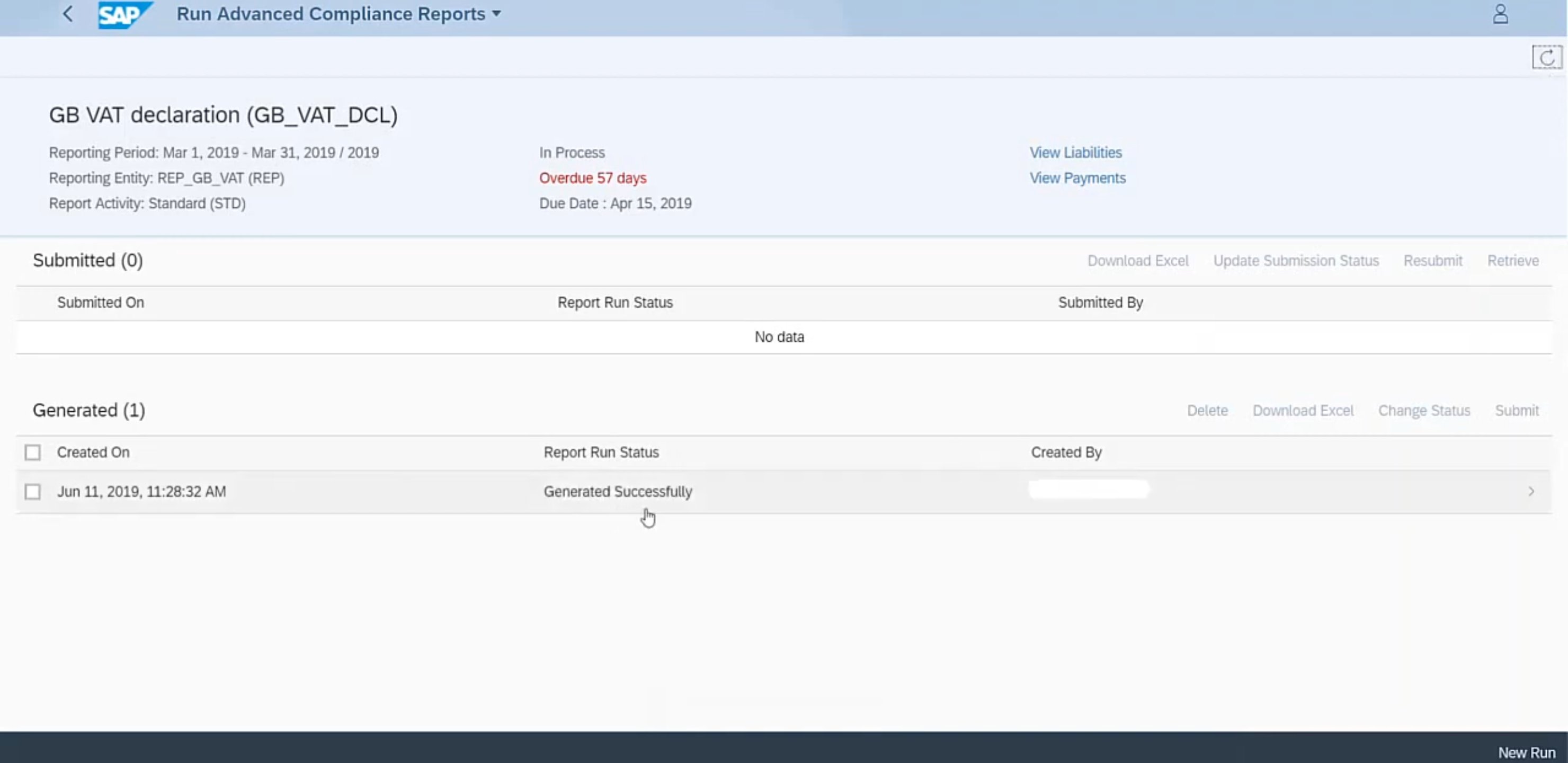
Task: Check the Jun 11, 2019 run row checkbox
Action: (x=33, y=491)
